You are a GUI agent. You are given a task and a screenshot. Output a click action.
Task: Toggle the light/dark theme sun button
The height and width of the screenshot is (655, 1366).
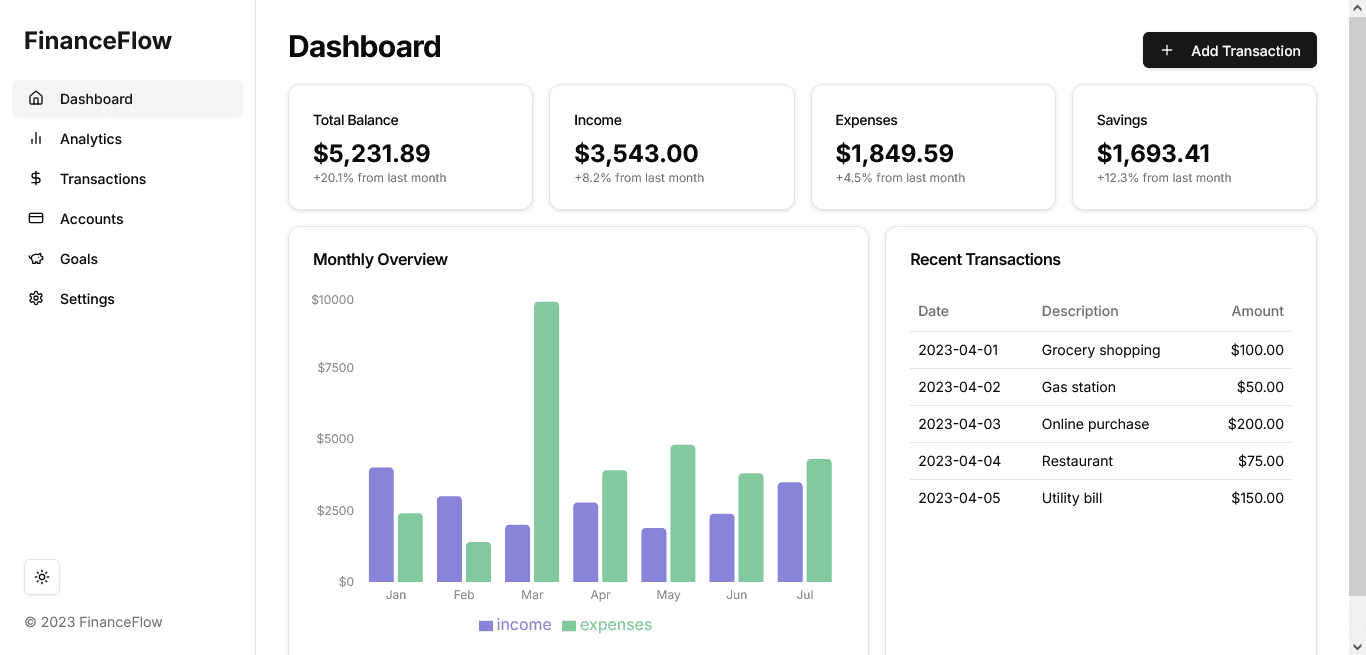pyautogui.click(x=42, y=577)
